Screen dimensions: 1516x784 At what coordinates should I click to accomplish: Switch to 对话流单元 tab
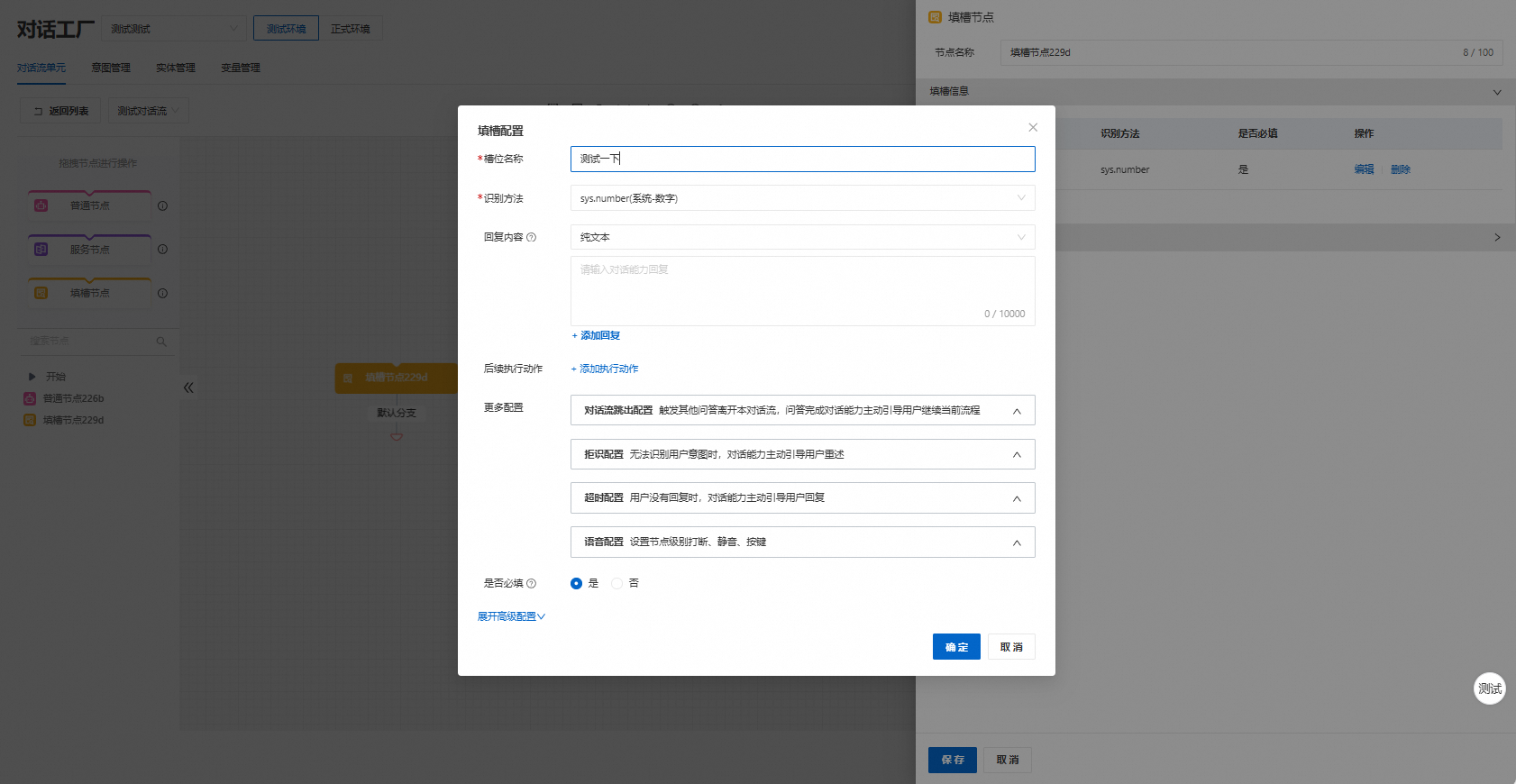tap(41, 68)
